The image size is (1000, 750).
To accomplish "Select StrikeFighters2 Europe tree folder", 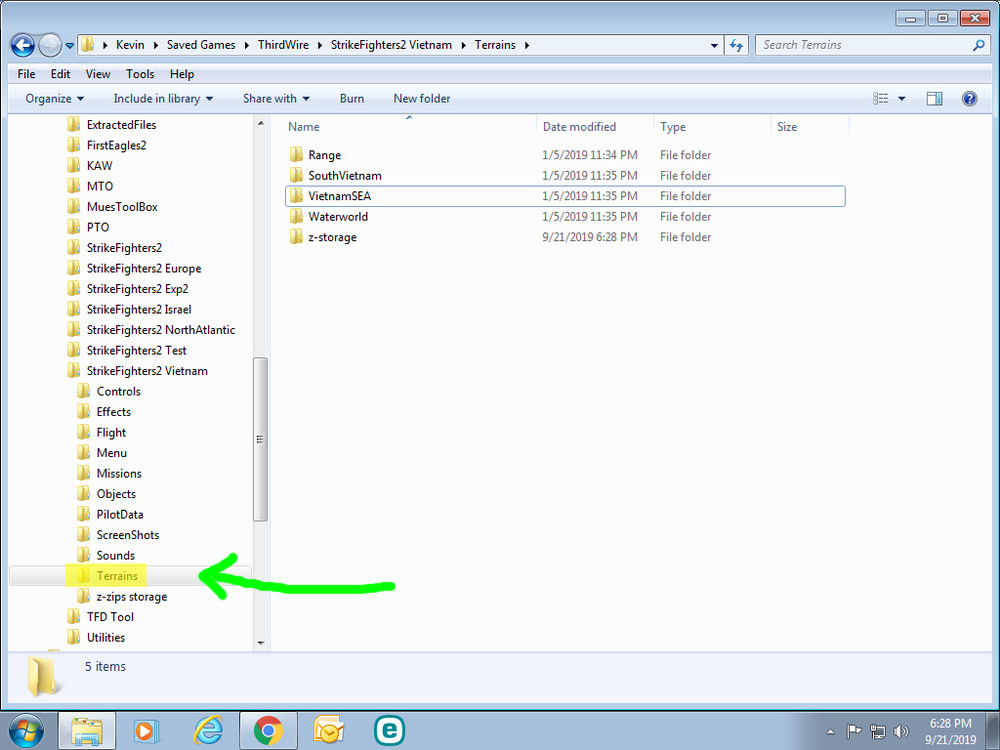I will tap(143, 268).
